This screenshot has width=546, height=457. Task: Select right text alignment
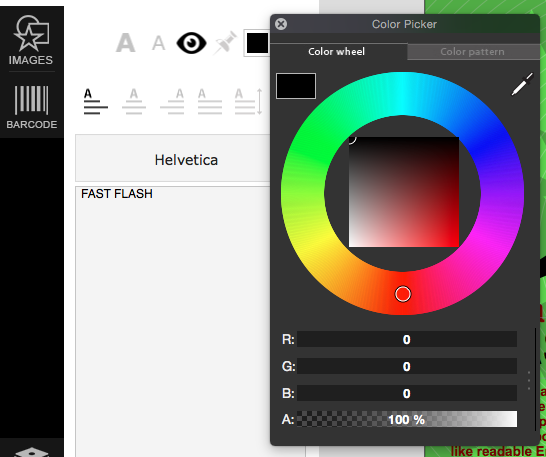[x=172, y=102]
